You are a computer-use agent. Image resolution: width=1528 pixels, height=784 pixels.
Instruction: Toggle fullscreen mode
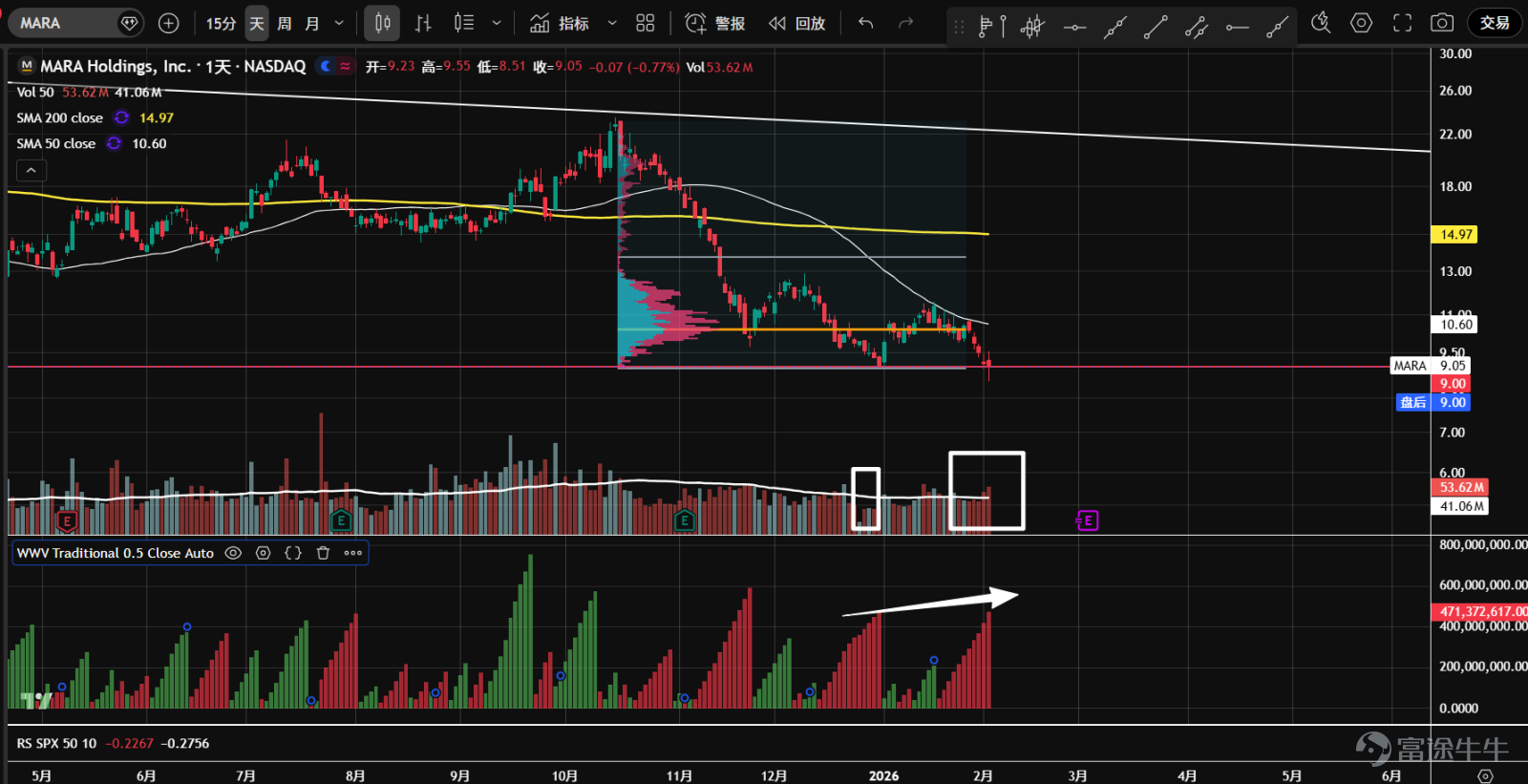tap(1402, 23)
